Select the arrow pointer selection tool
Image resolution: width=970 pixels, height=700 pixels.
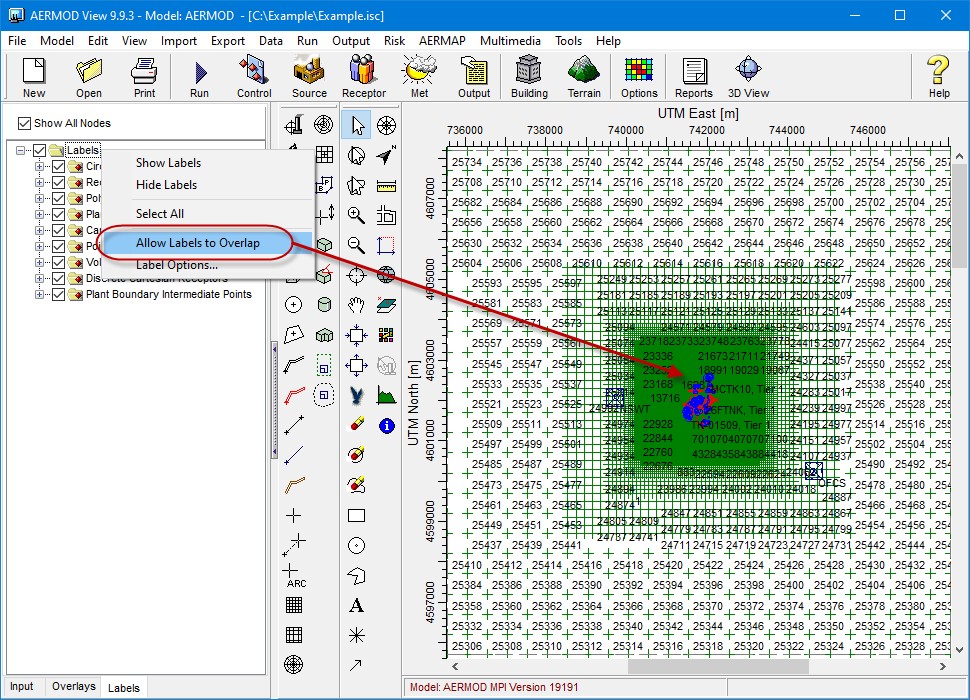356,125
